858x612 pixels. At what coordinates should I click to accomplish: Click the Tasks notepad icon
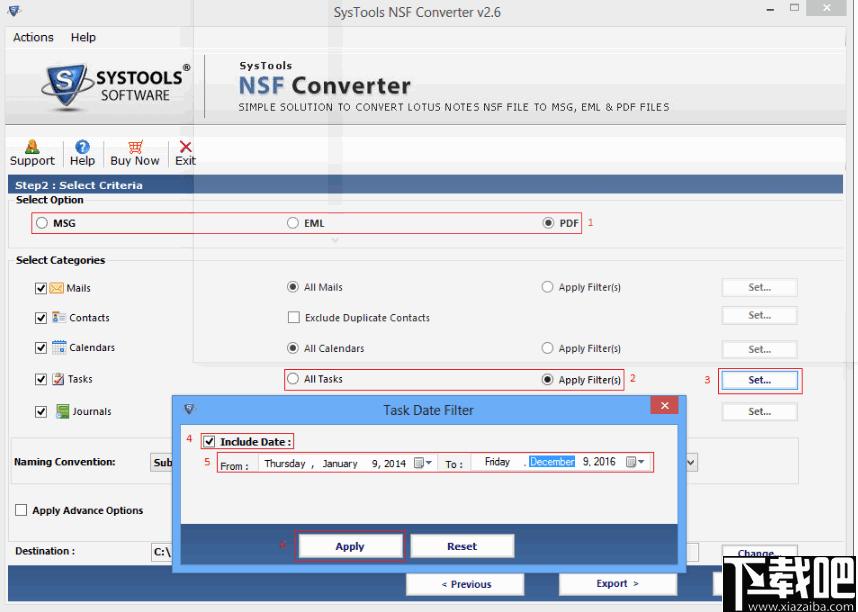[58, 379]
